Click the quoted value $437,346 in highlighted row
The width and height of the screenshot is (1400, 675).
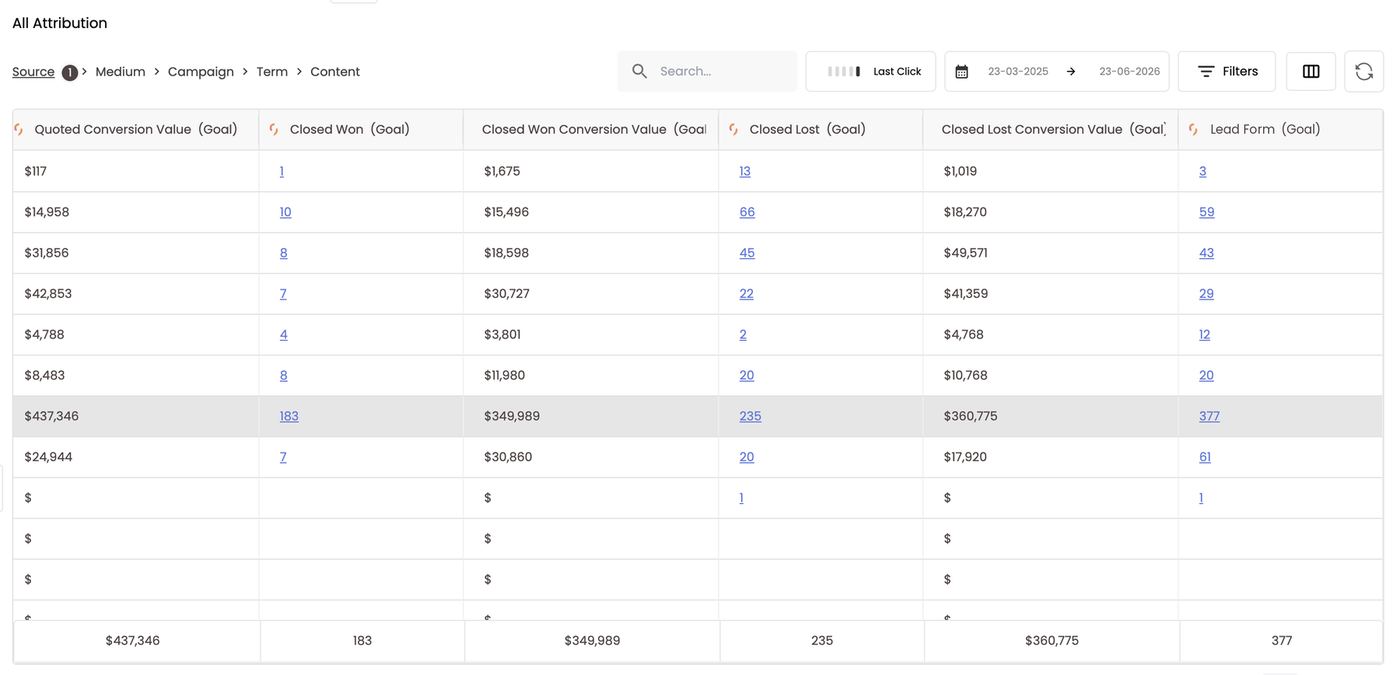tap(52, 416)
